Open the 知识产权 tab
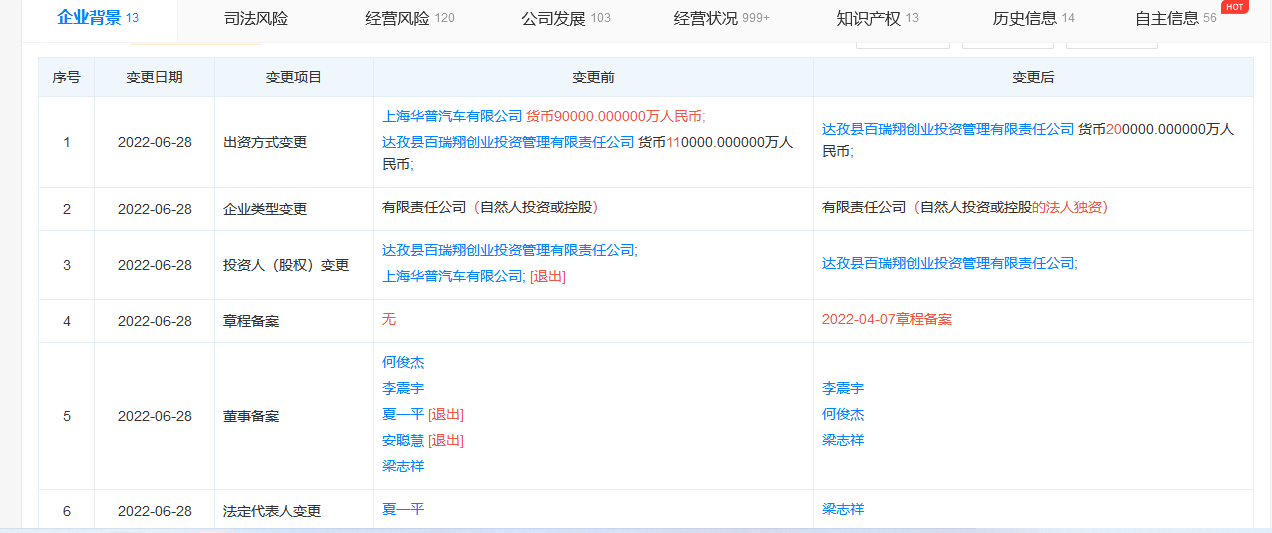This screenshot has height=533, width=1272. point(877,18)
